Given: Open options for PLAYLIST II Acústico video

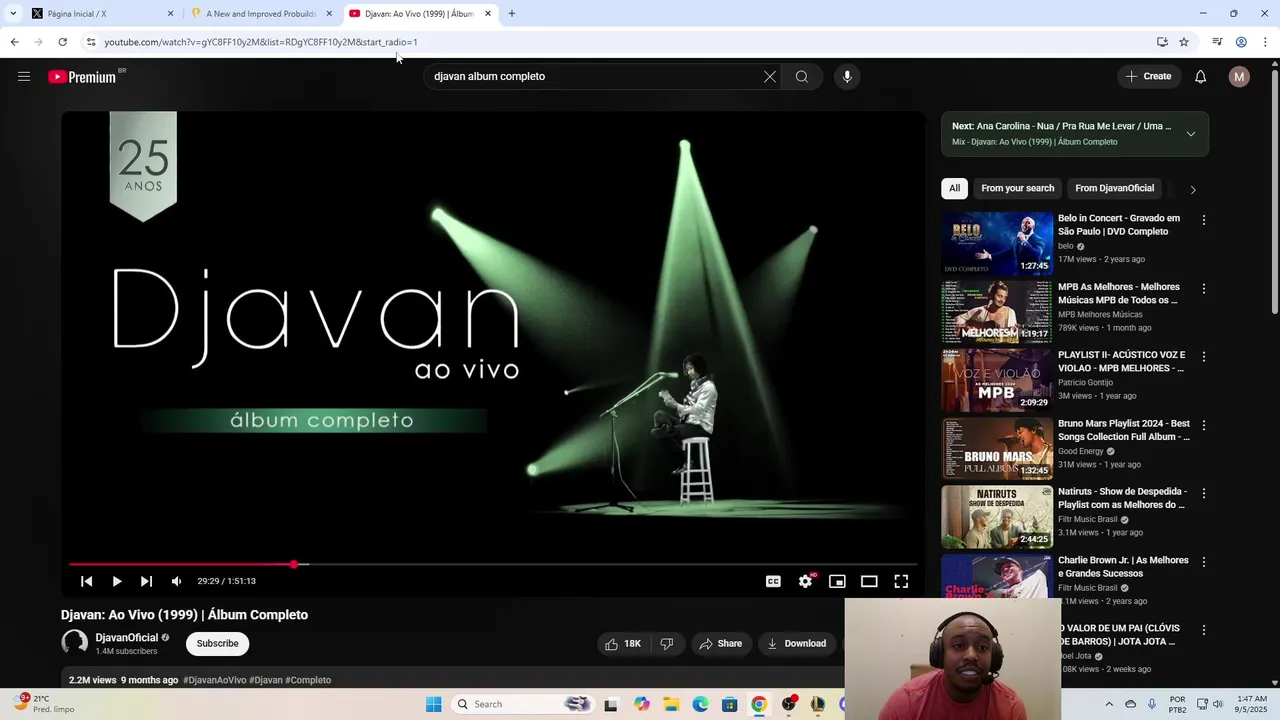Looking at the screenshot, I should pos(1203,356).
